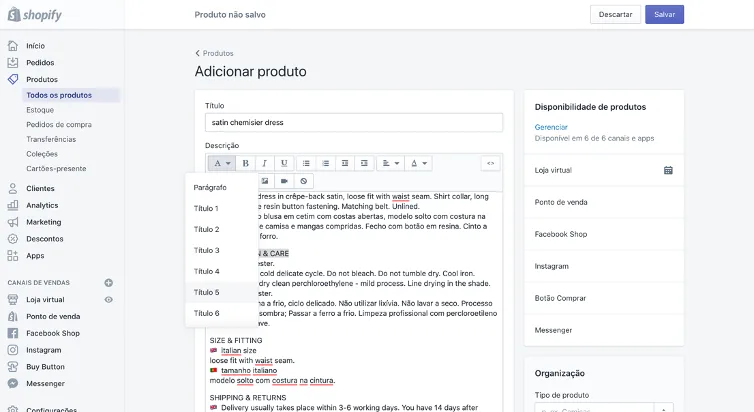Image resolution: width=754 pixels, height=412 pixels.
Task: Click the Shopify logo
Action: click(35, 14)
